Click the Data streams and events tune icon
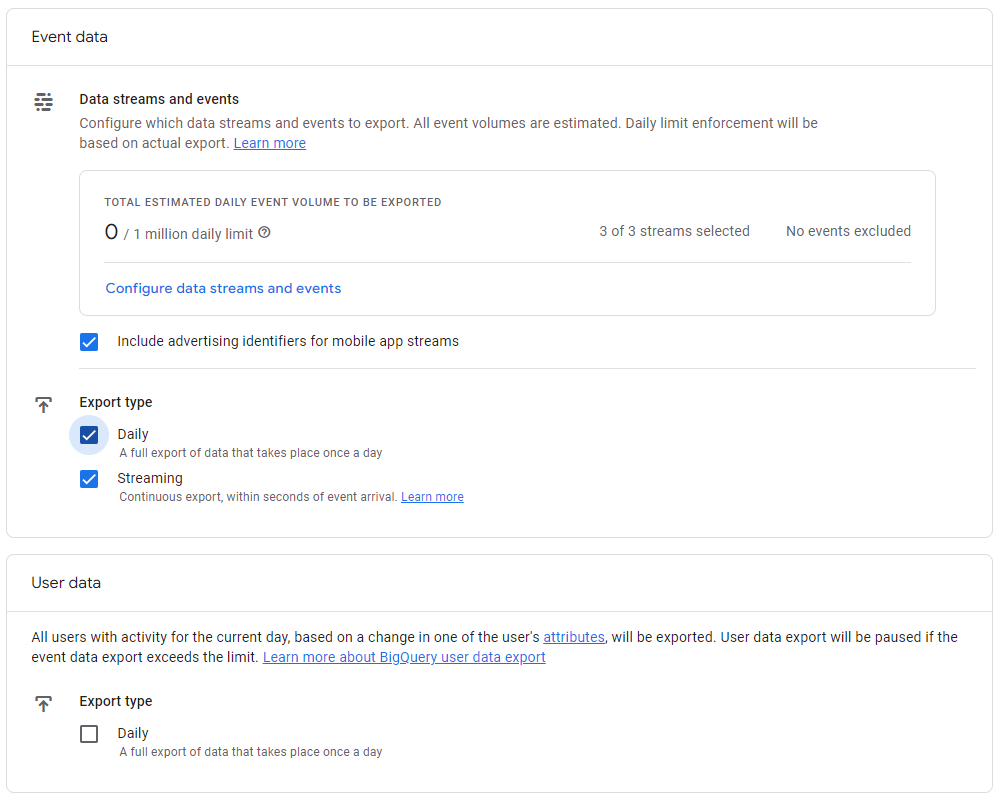The width and height of the screenshot is (1004, 806). (x=43, y=102)
